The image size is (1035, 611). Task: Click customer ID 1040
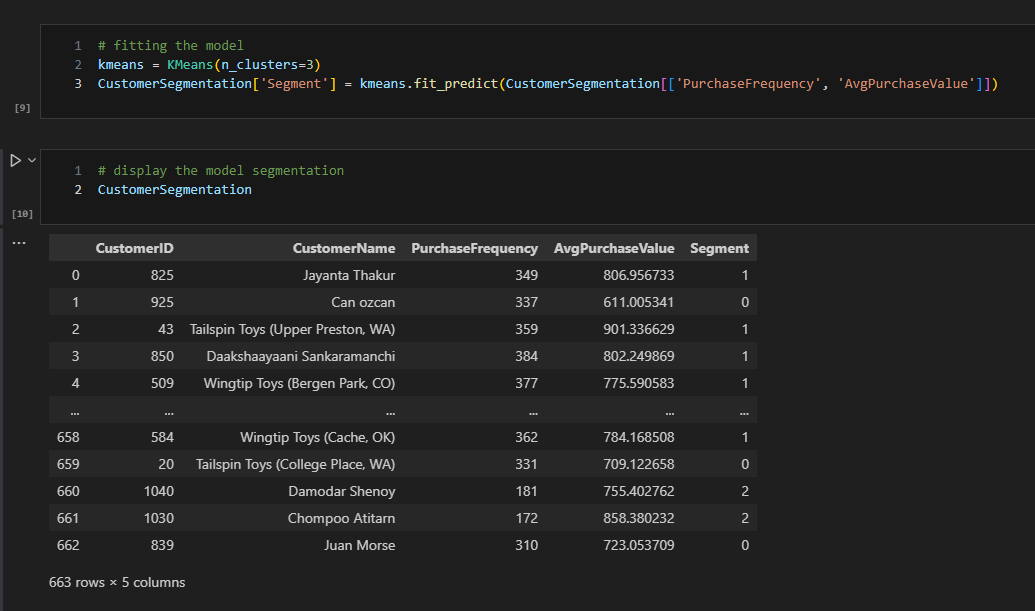[159, 492]
